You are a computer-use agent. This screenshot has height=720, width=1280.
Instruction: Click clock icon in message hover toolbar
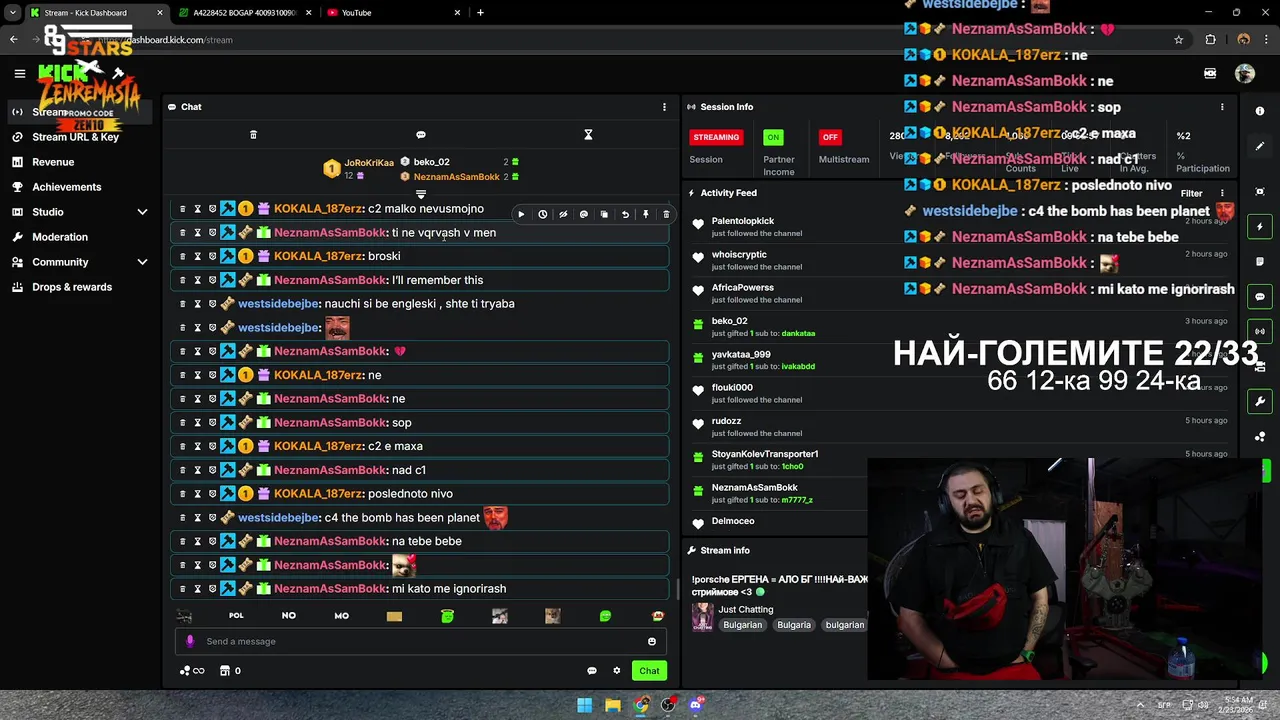[542, 214]
